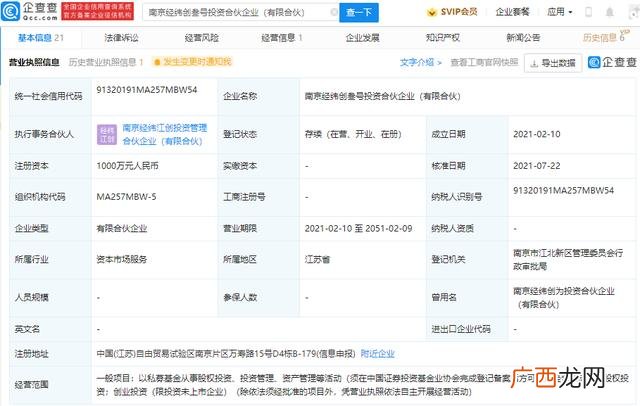Viewport: 640px width, 406px height.
Task: Open 文字介绍 link
Action: pos(420,62)
